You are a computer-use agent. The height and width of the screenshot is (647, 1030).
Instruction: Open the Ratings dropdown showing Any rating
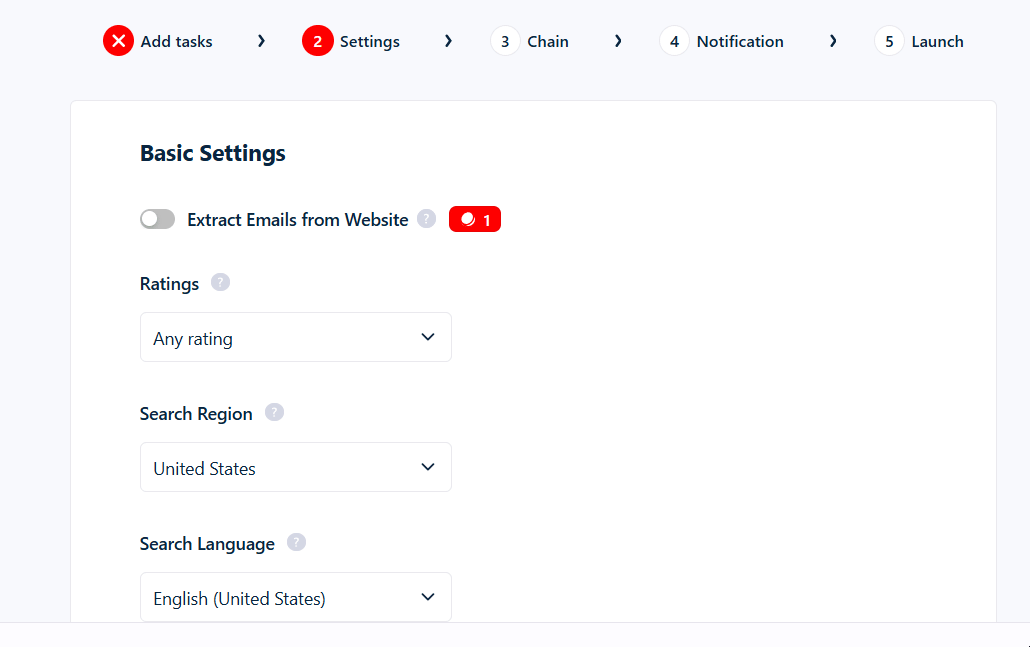tap(296, 337)
